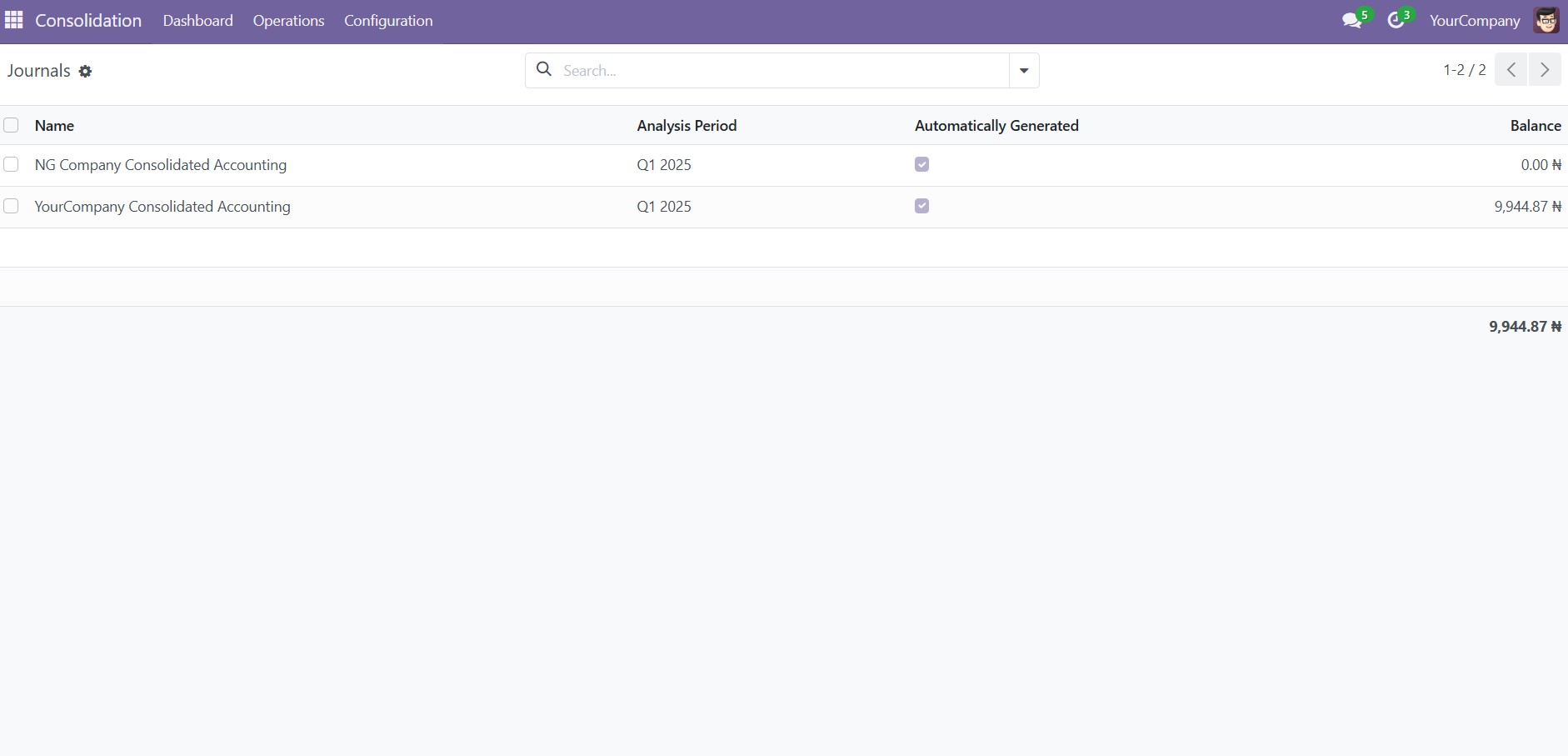Open the conversations messages icon
Screen dimensions: 1568x756
[x=1351, y=21]
